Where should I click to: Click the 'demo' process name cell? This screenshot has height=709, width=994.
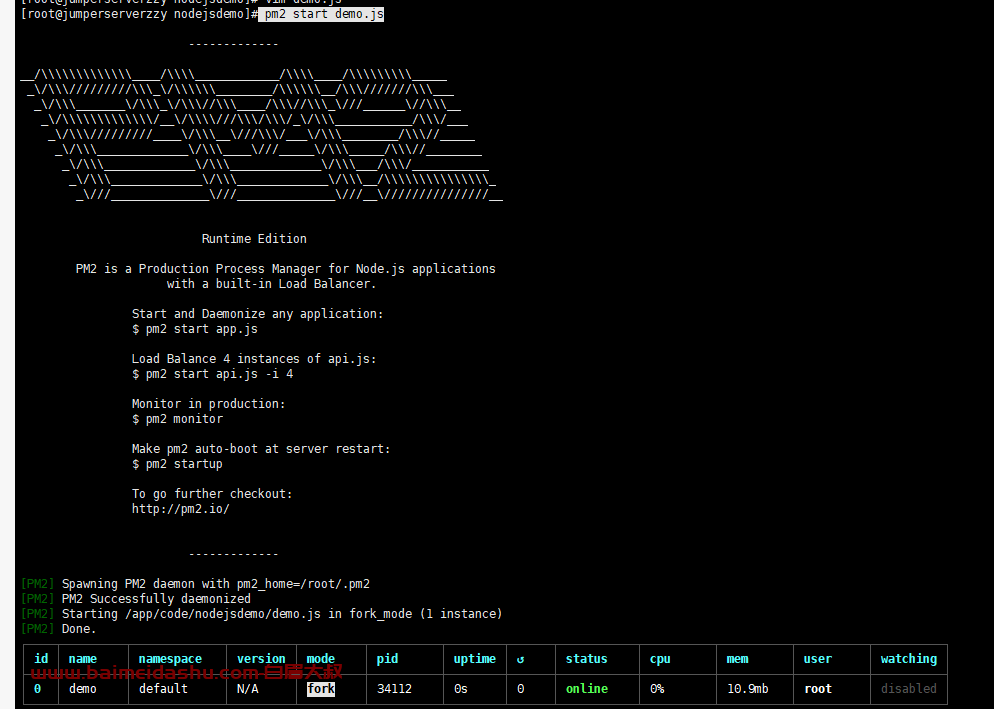click(x=83, y=689)
